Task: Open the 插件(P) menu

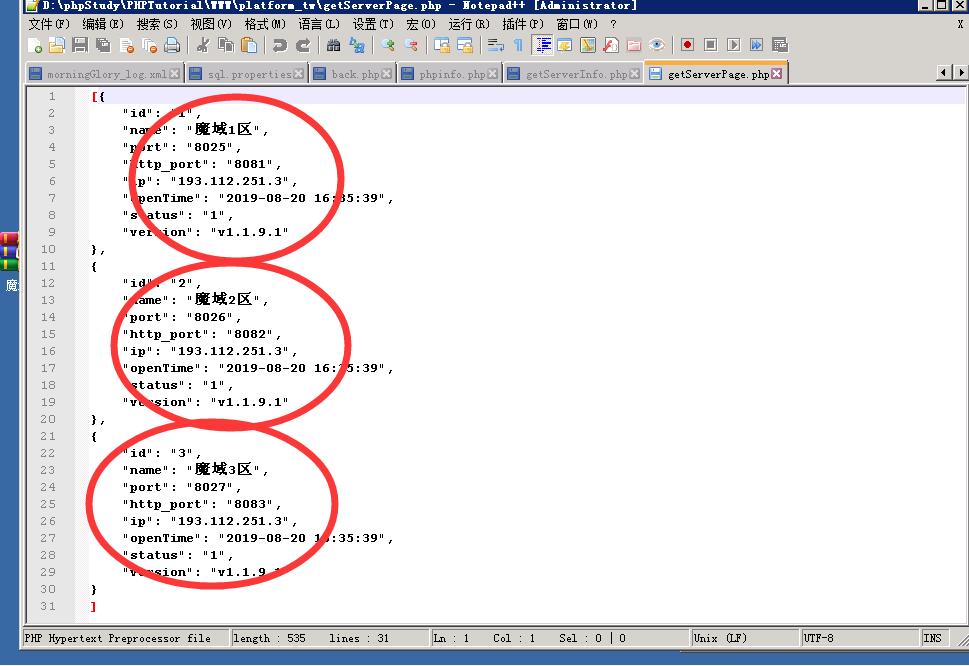Action: pyautogui.click(x=523, y=24)
